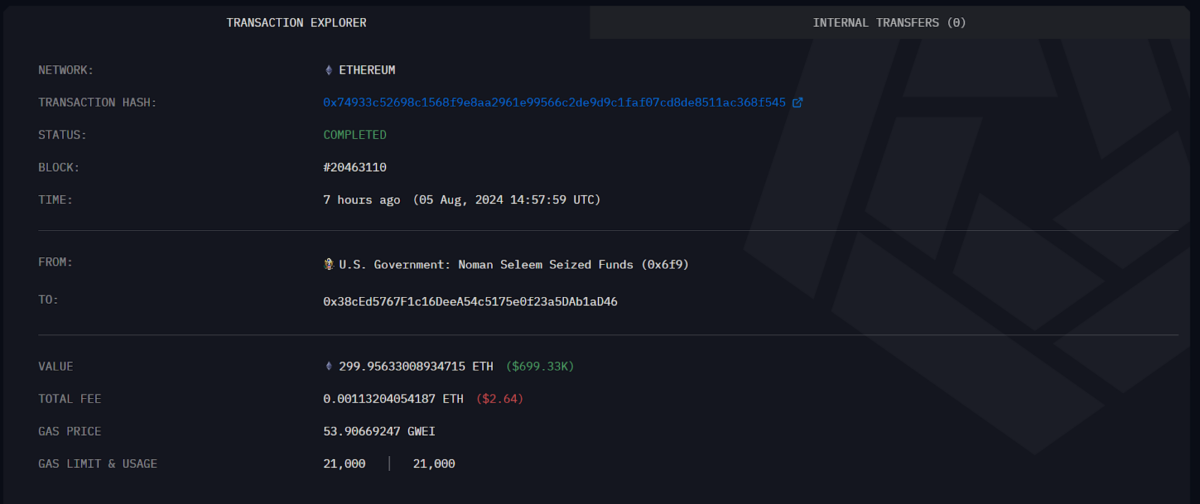Click the second 21,000 gas usage value
1200x504 pixels.
[434, 464]
